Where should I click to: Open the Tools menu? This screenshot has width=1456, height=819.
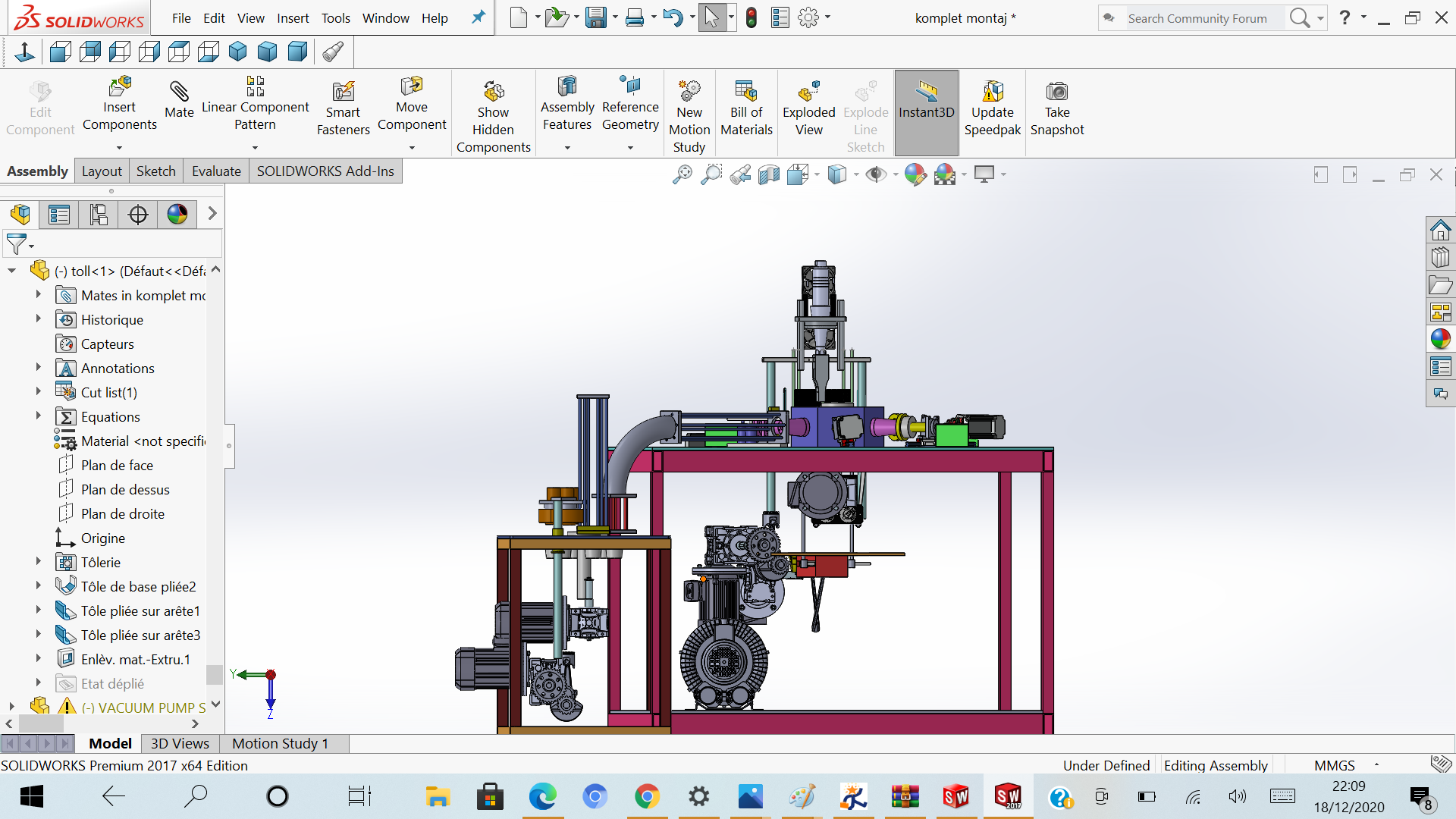[x=335, y=18]
